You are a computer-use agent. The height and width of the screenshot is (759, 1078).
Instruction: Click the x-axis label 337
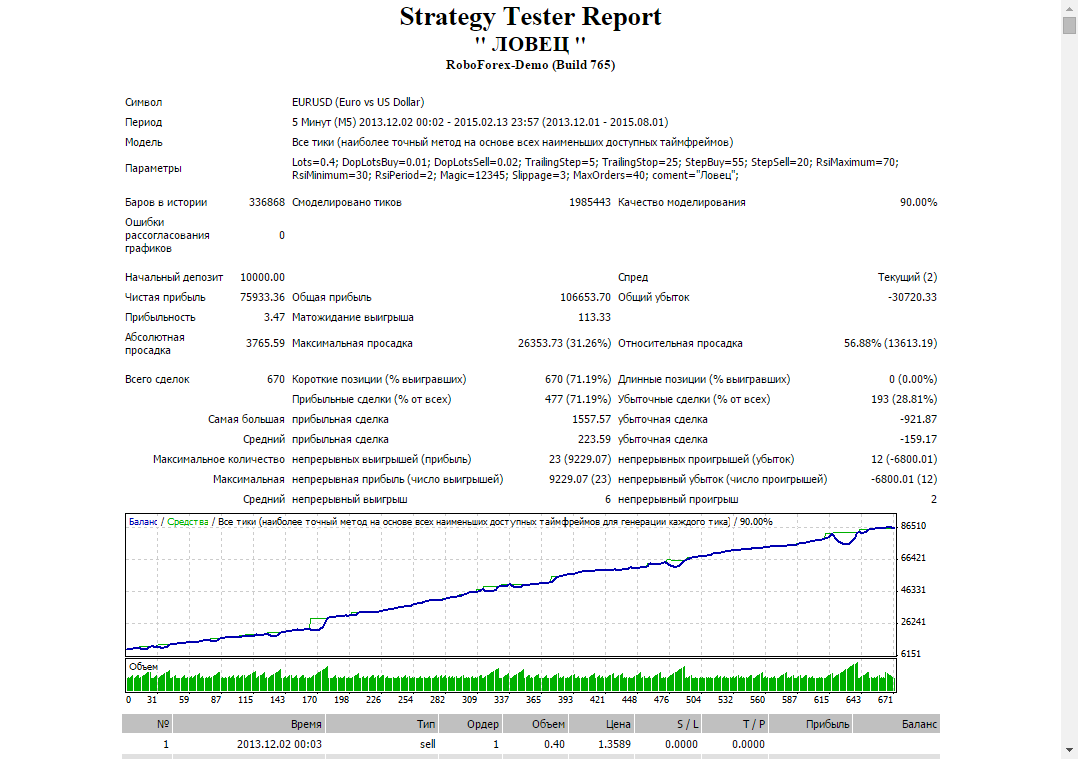pos(501,700)
